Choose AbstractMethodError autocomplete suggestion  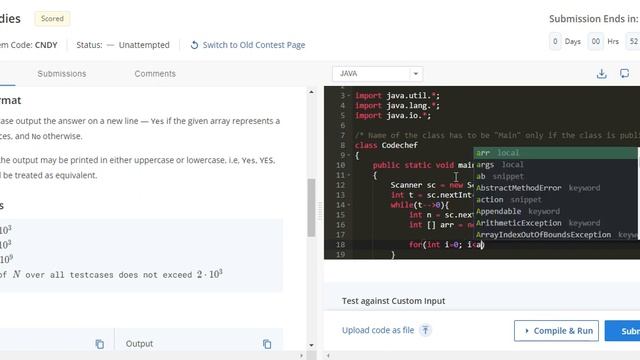(556, 188)
